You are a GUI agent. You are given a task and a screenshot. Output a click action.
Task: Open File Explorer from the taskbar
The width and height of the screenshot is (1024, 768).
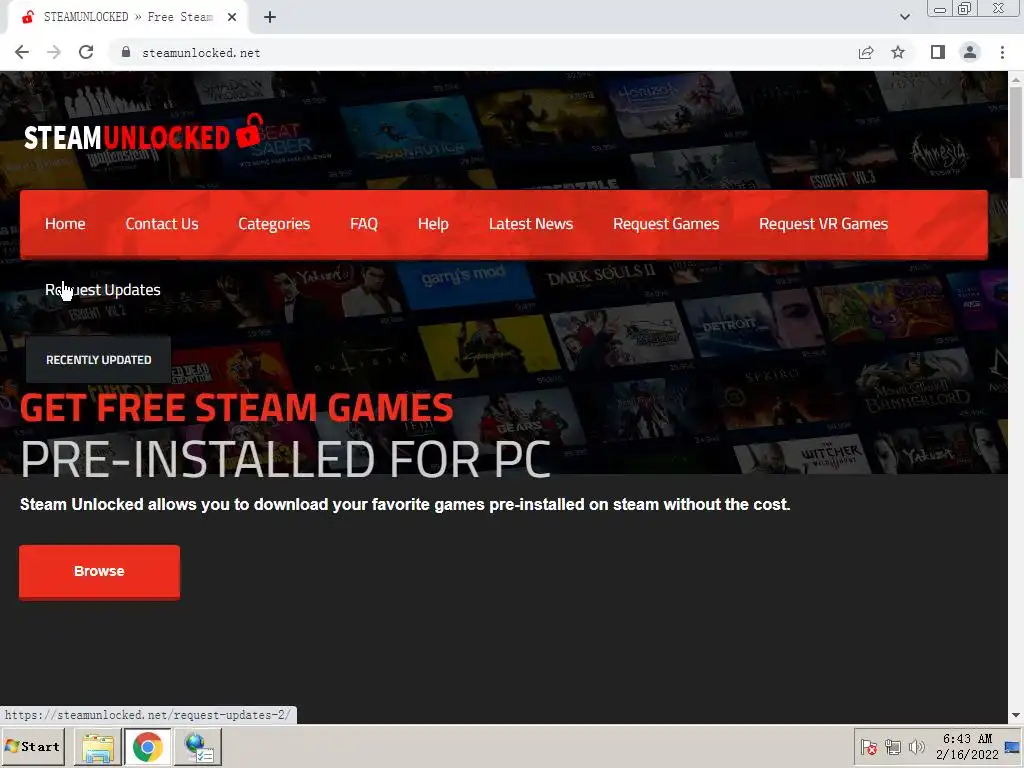pyautogui.click(x=98, y=747)
